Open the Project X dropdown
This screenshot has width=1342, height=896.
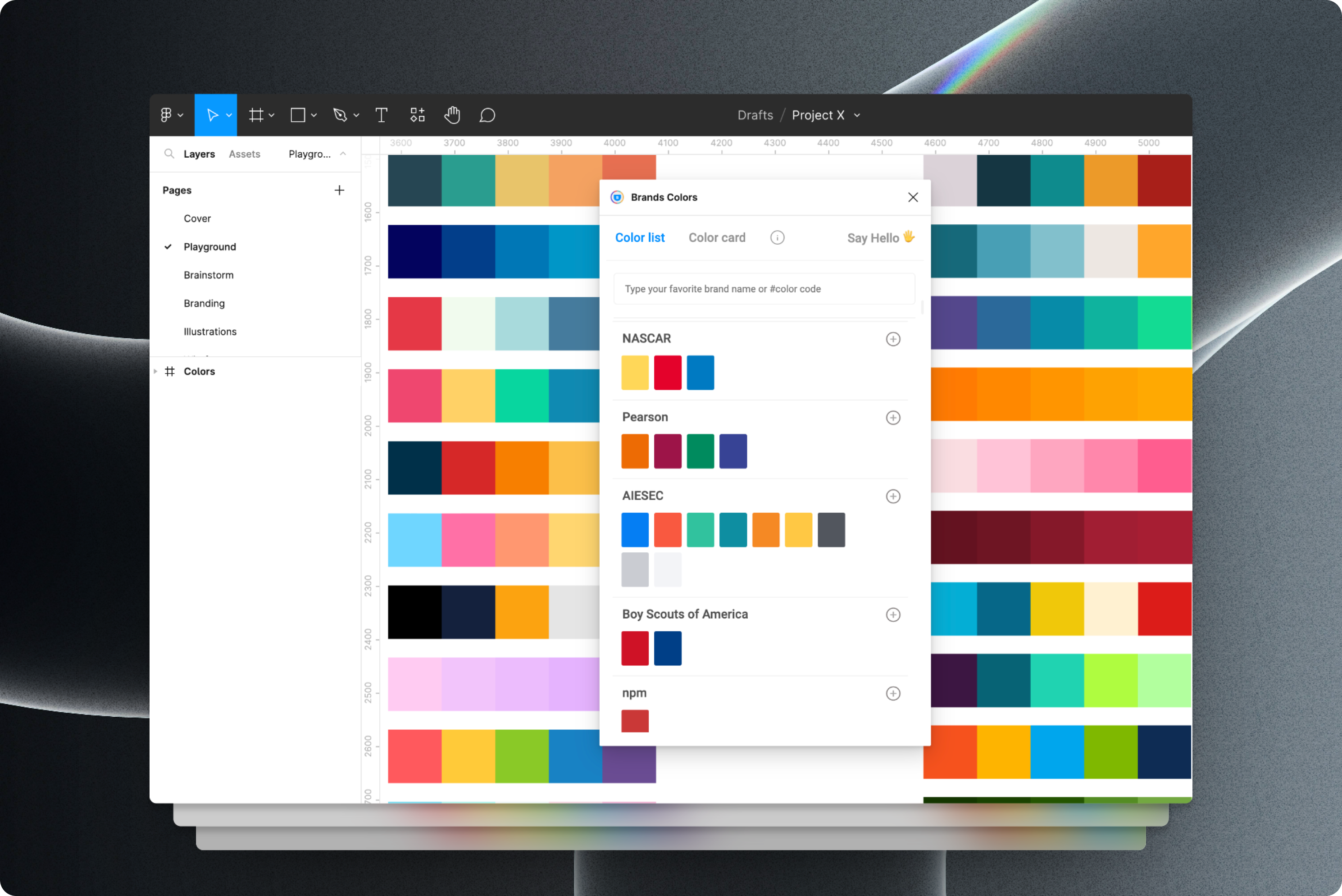(856, 115)
